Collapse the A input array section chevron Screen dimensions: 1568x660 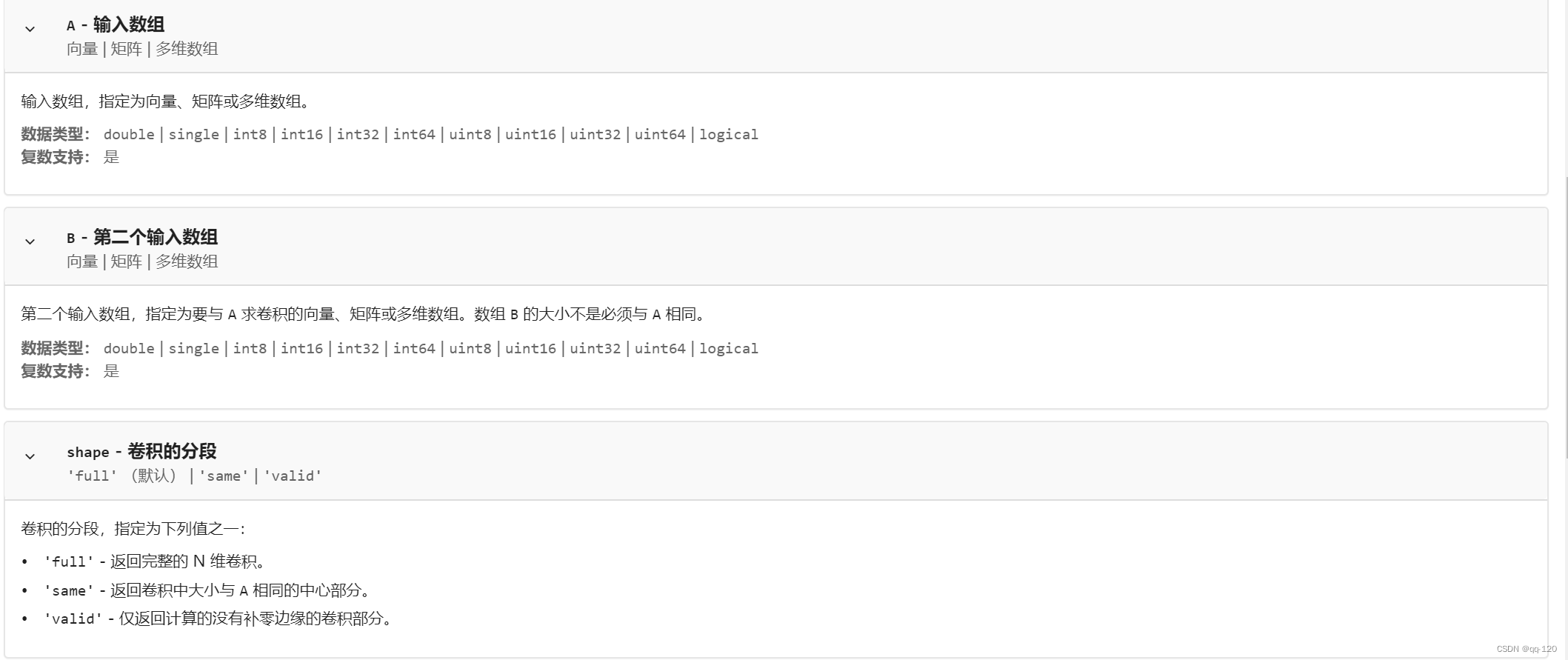tap(30, 29)
